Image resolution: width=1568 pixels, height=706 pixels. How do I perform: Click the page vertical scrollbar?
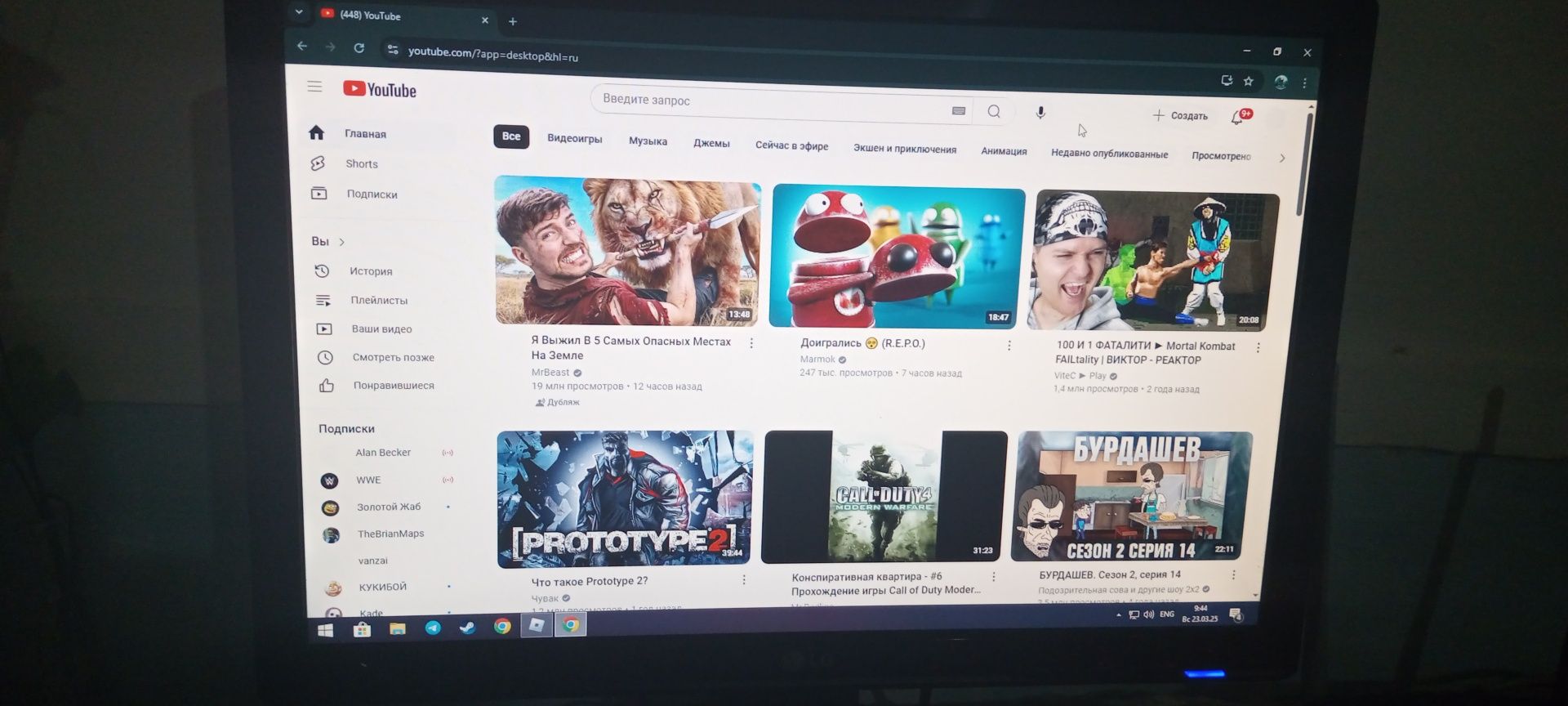(1301, 163)
